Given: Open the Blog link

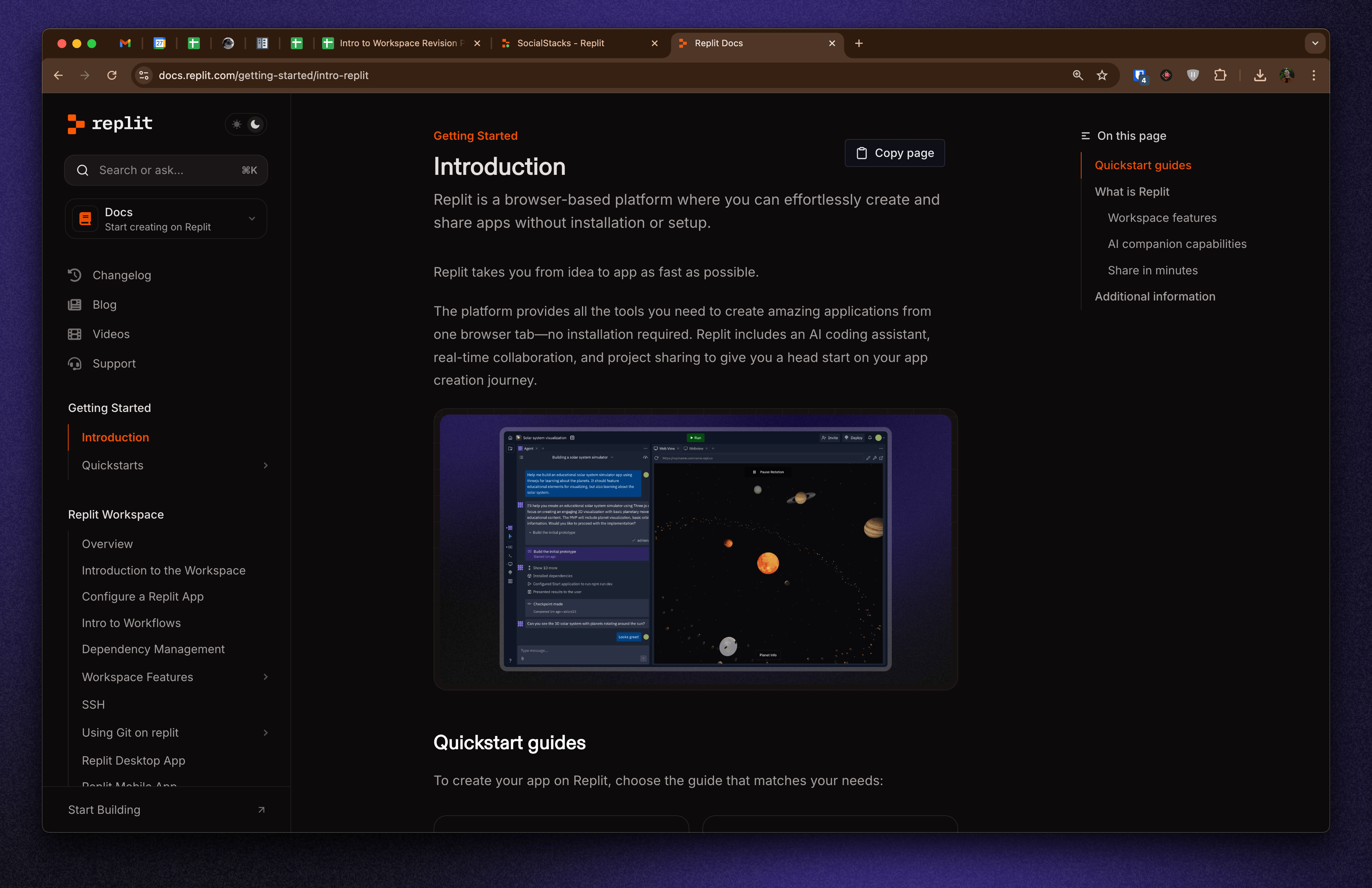Looking at the screenshot, I should [x=104, y=305].
